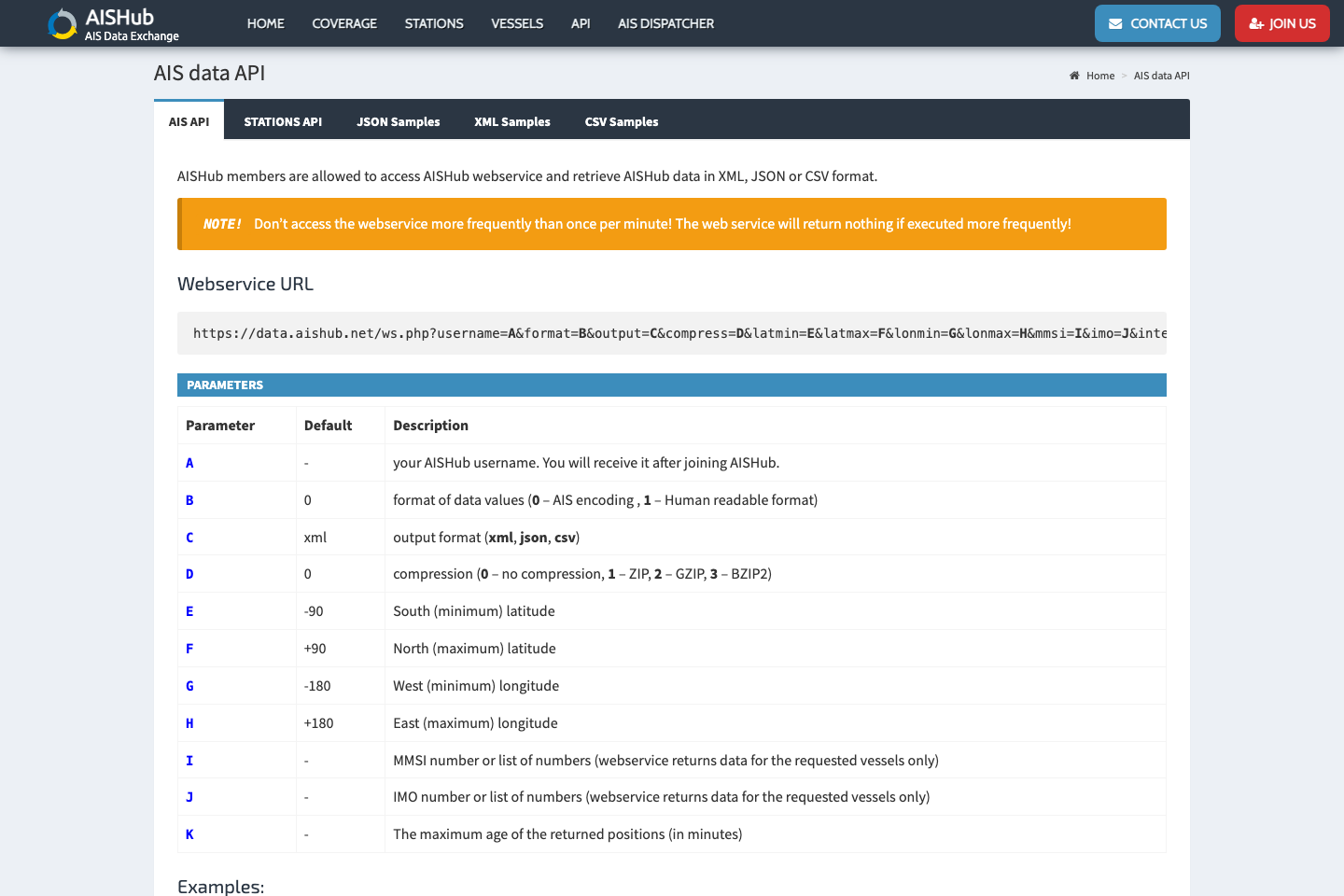
Task: Open parameter K maximum age link
Action: click(189, 833)
